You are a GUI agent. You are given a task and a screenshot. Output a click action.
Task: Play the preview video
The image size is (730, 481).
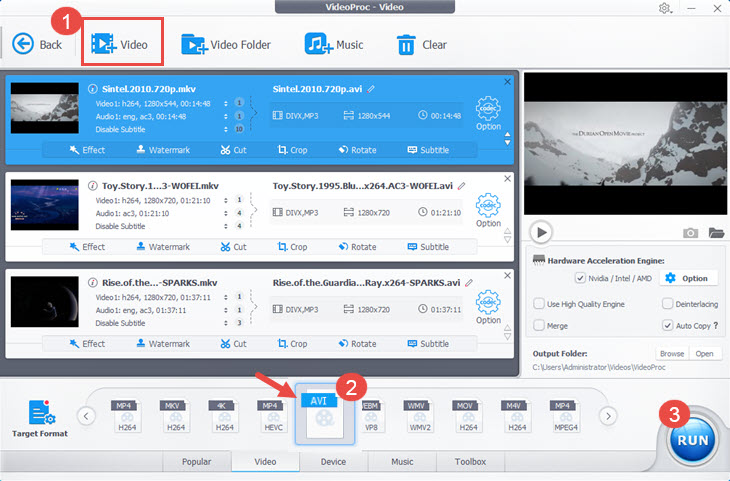541,232
